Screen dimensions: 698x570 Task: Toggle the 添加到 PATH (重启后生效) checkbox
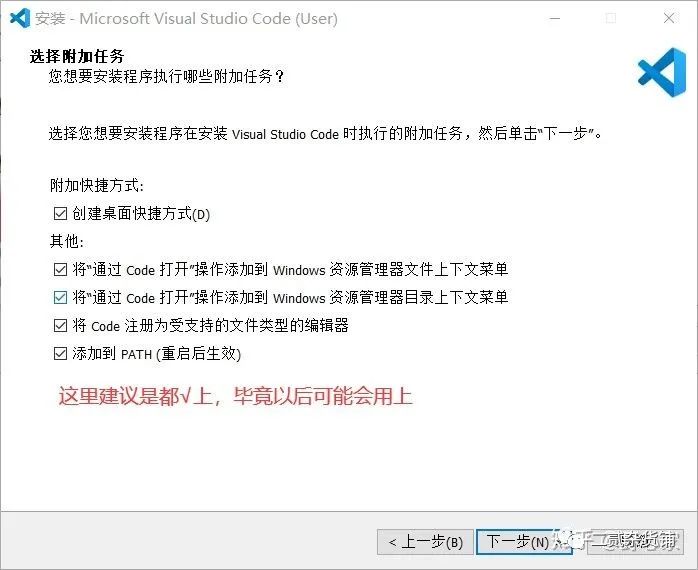(60, 354)
